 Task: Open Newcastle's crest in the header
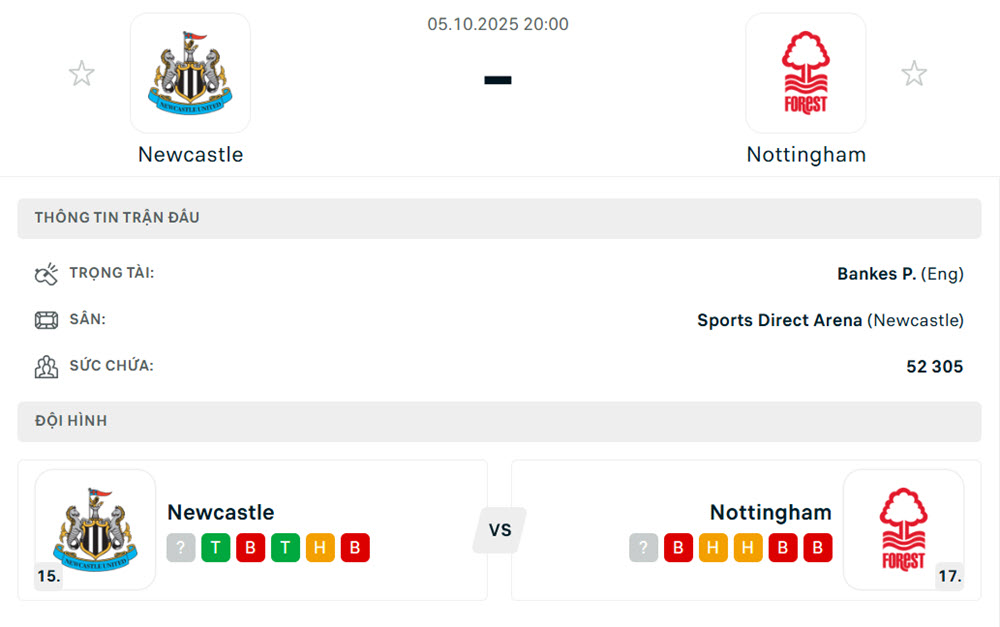coord(190,73)
